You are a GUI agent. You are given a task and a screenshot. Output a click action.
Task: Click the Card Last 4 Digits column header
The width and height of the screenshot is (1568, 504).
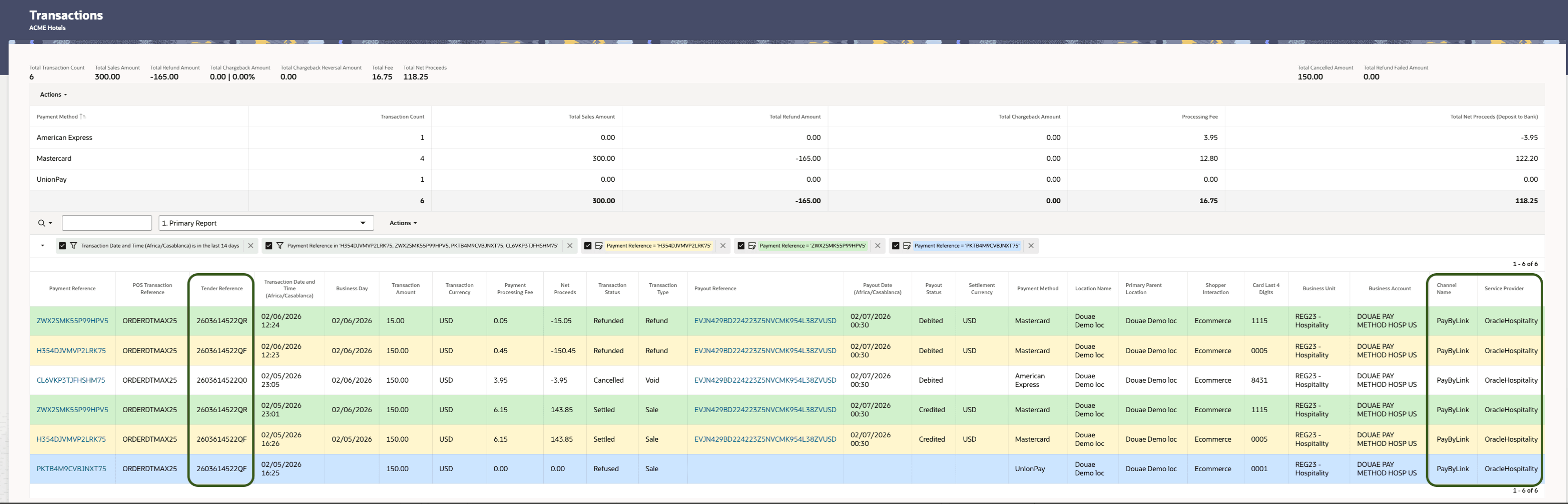coord(1266,288)
